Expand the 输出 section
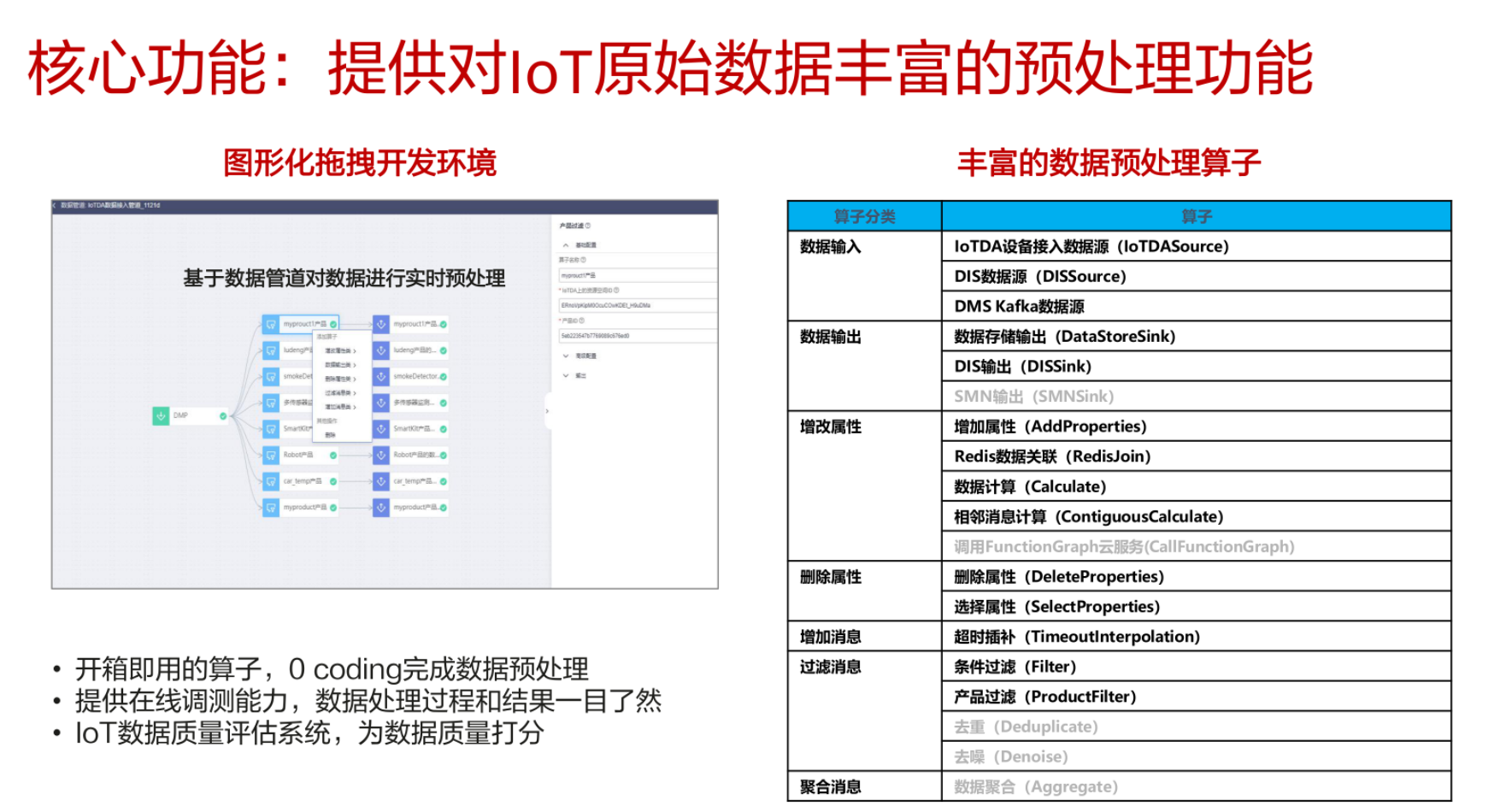This screenshot has width=1506, height=812. [x=564, y=375]
